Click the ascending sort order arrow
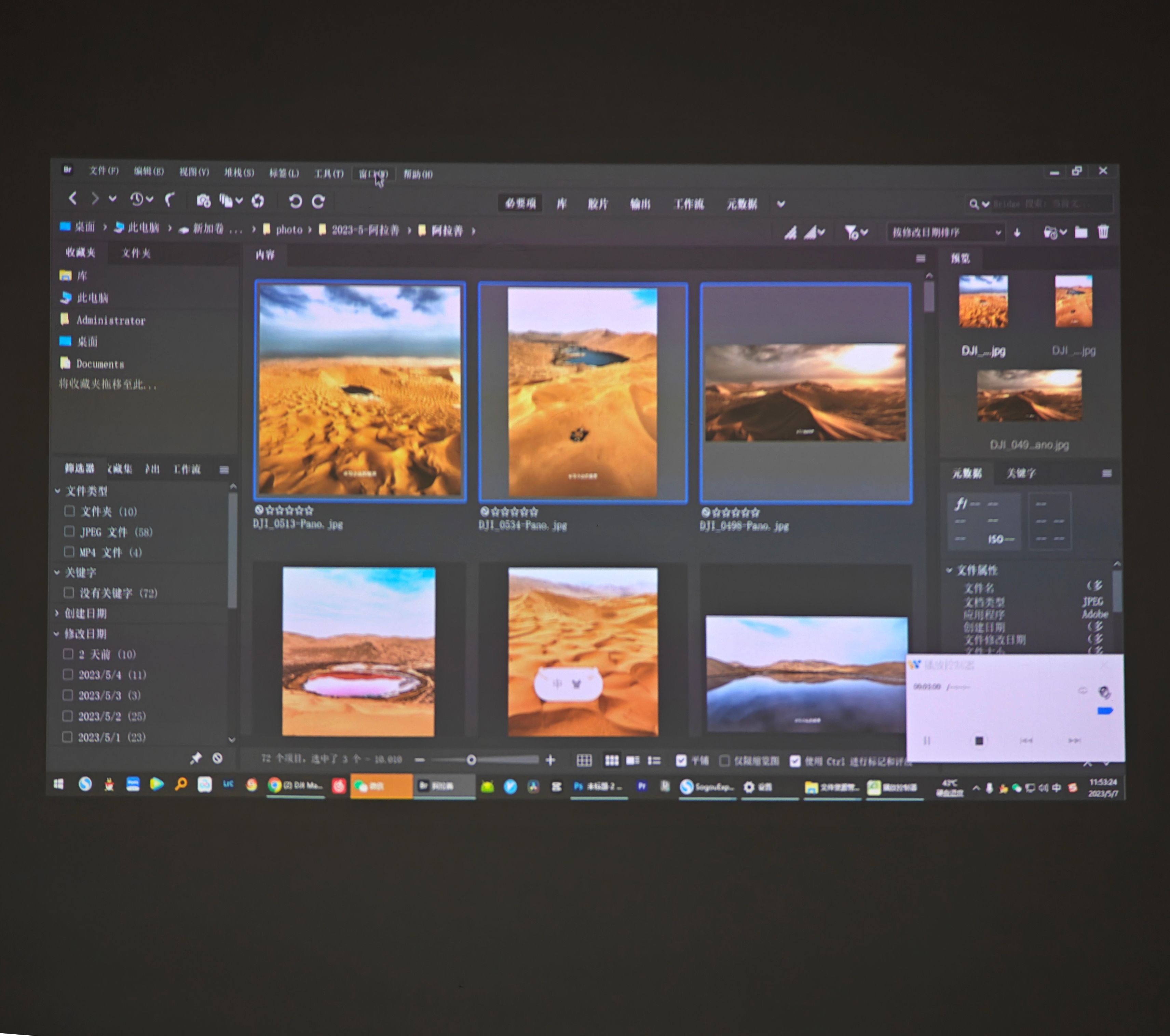Image resolution: width=1170 pixels, height=1036 pixels. click(x=1017, y=232)
